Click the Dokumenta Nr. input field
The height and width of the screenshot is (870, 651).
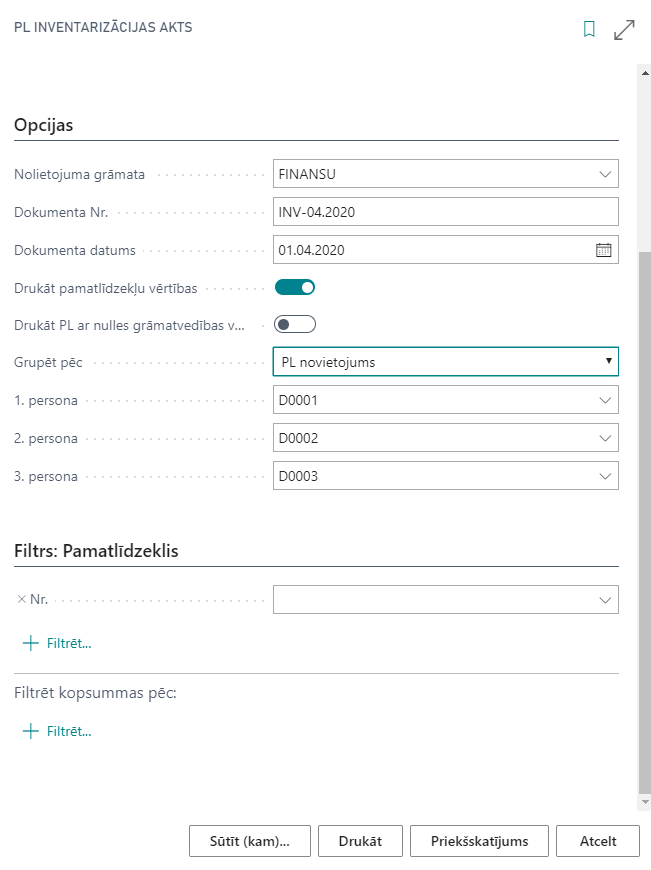click(x=446, y=212)
